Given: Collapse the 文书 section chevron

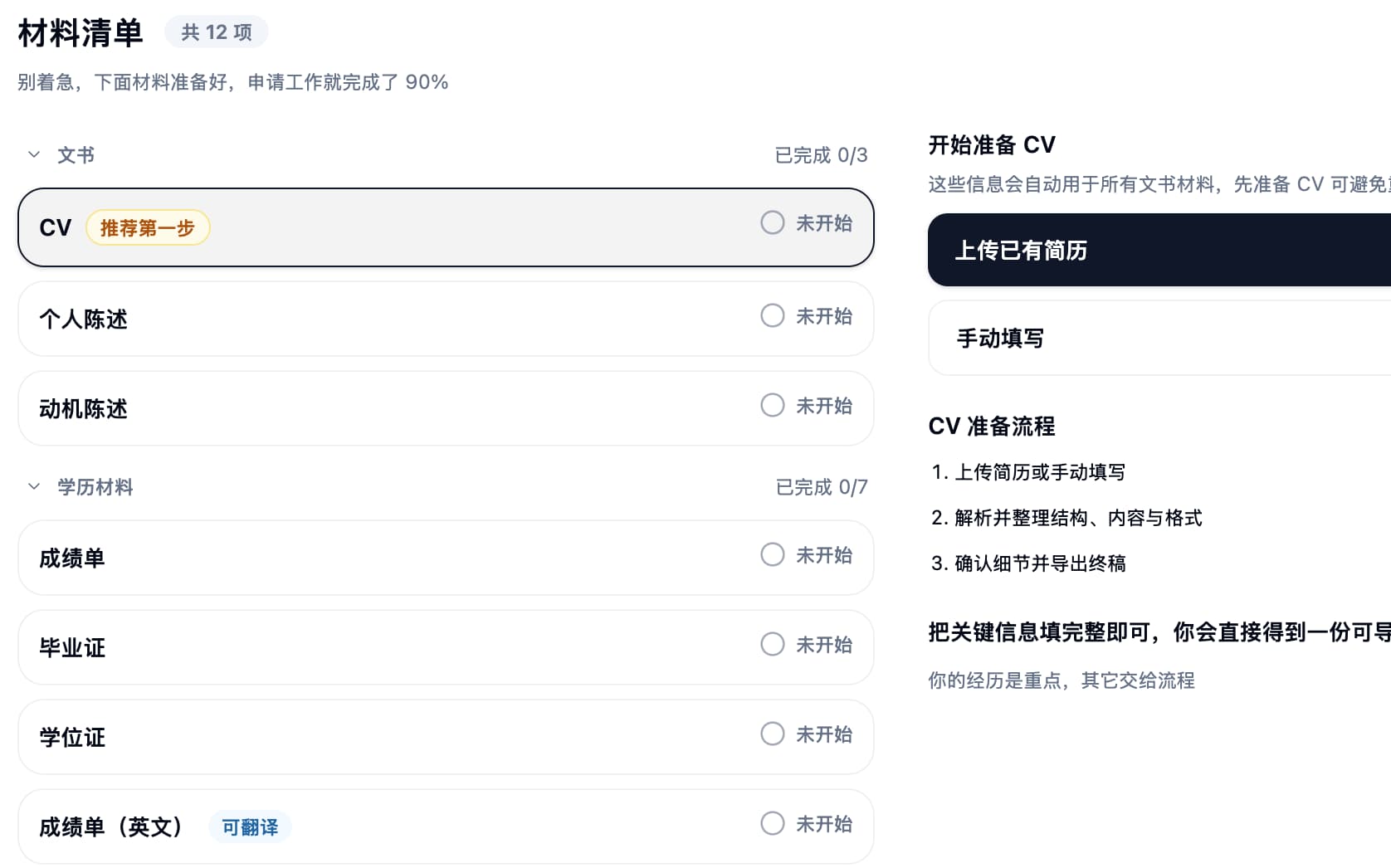Looking at the screenshot, I should (x=34, y=154).
